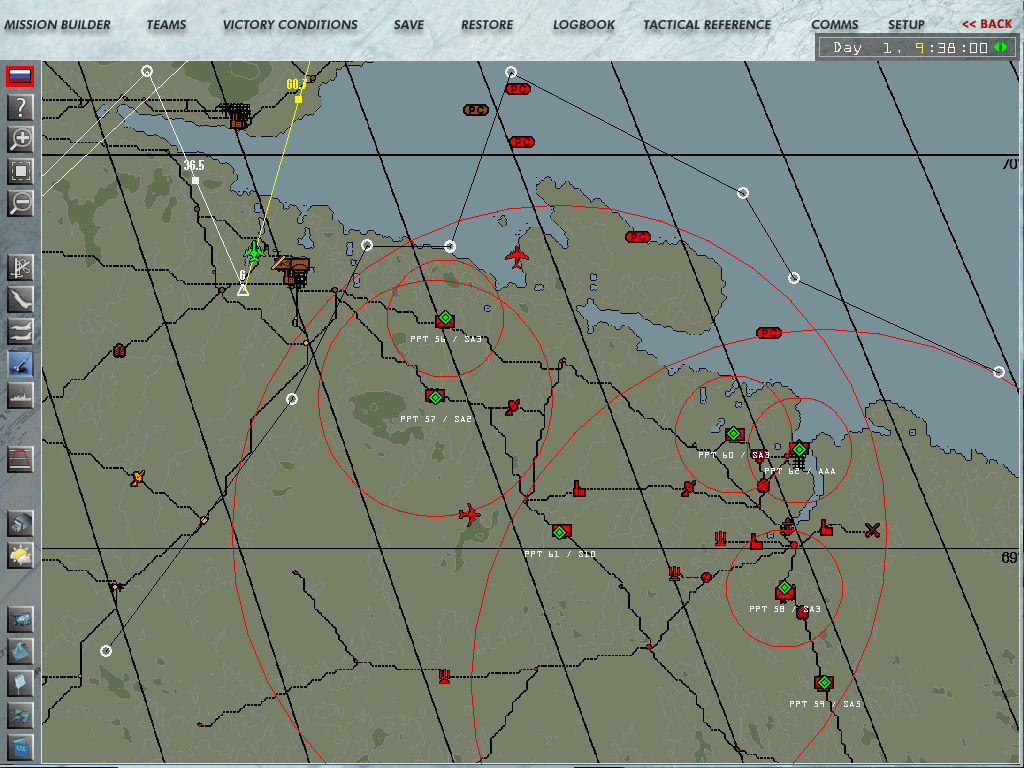
Task: Click the map tiles icon in lower toolbar
Action: (20, 715)
